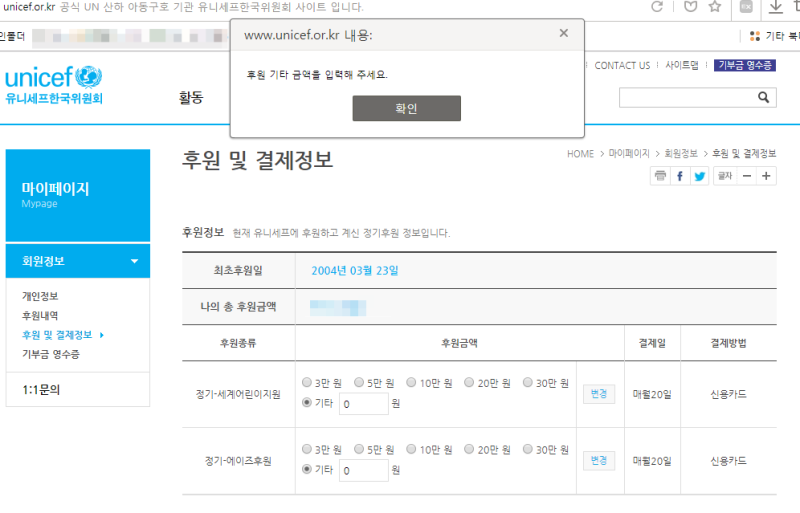The width and height of the screenshot is (800, 513).
Task: Select 30만 원 for 정기-세계어린이지원
Action: (x=528, y=382)
